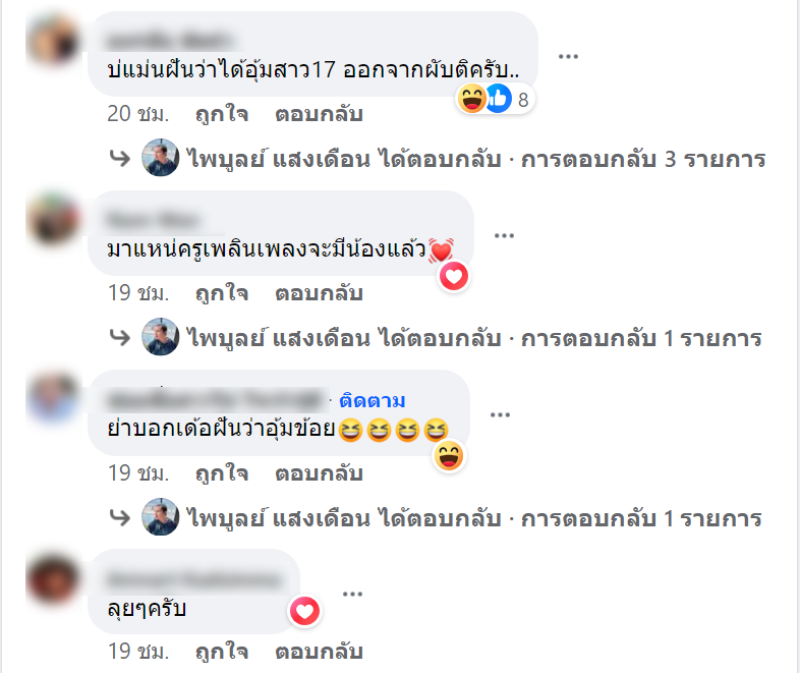
Task: Like the comment posted 20 ชม. ago
Action: (x=222, y=114)
